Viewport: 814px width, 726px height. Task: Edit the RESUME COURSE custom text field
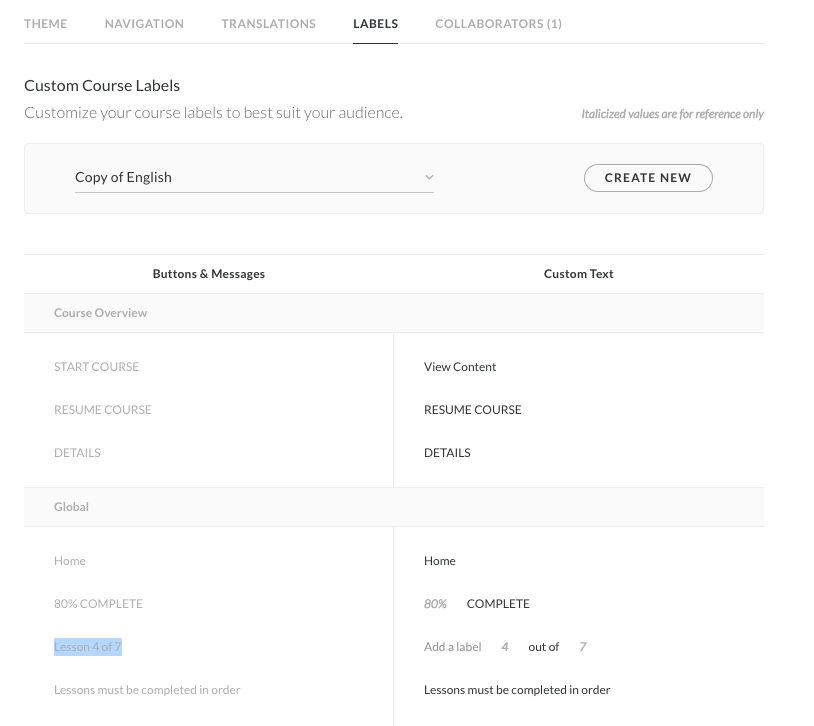point(472,410)
